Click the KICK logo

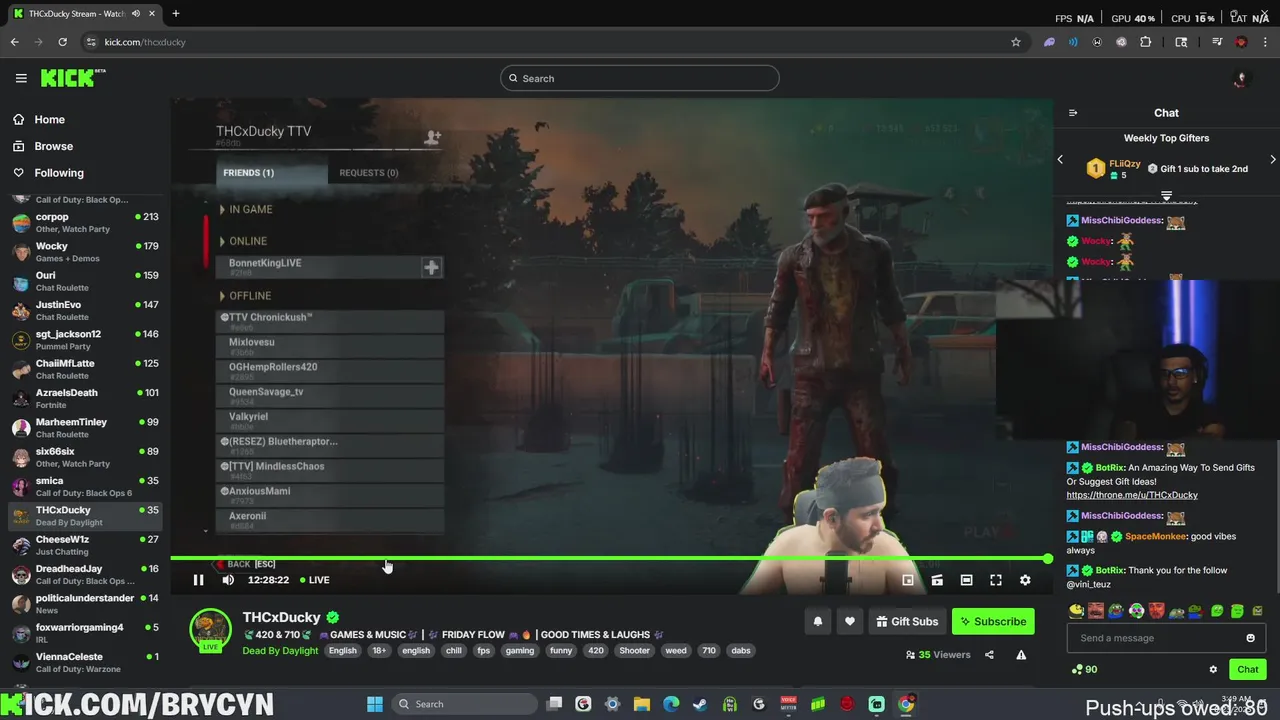tap(73, 78)
